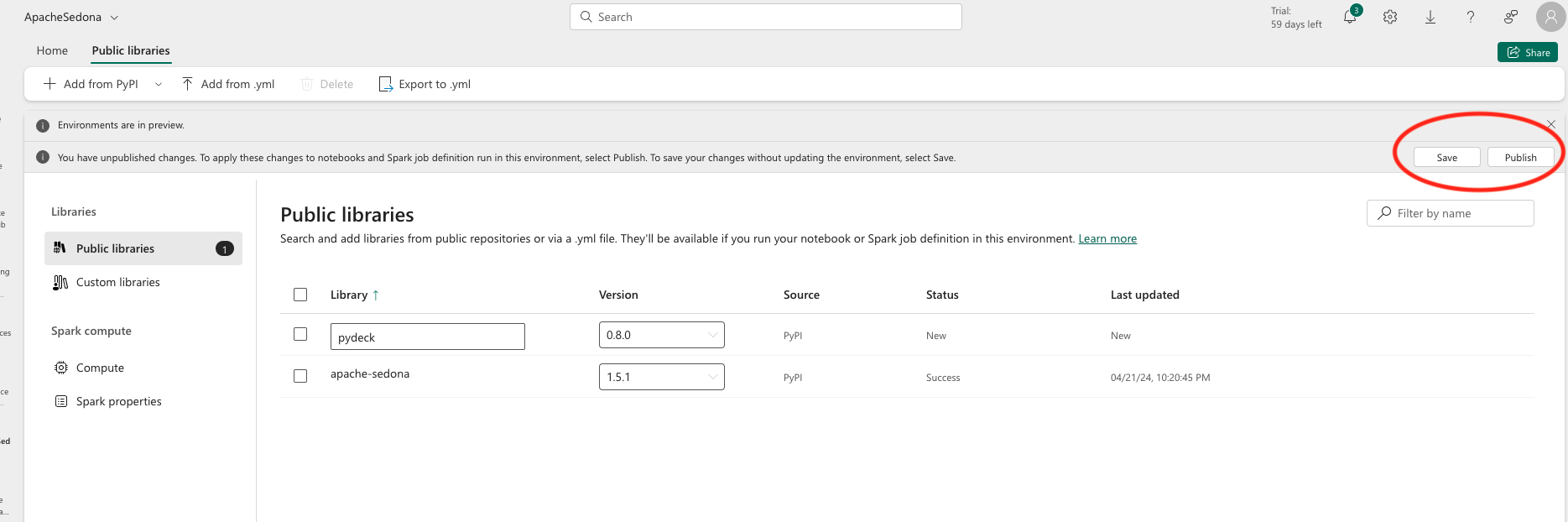The height and width of the screenshot is (522, 1568).
Task: Check the apache-sedona library checkbox
Action: (x=300, y=376)
